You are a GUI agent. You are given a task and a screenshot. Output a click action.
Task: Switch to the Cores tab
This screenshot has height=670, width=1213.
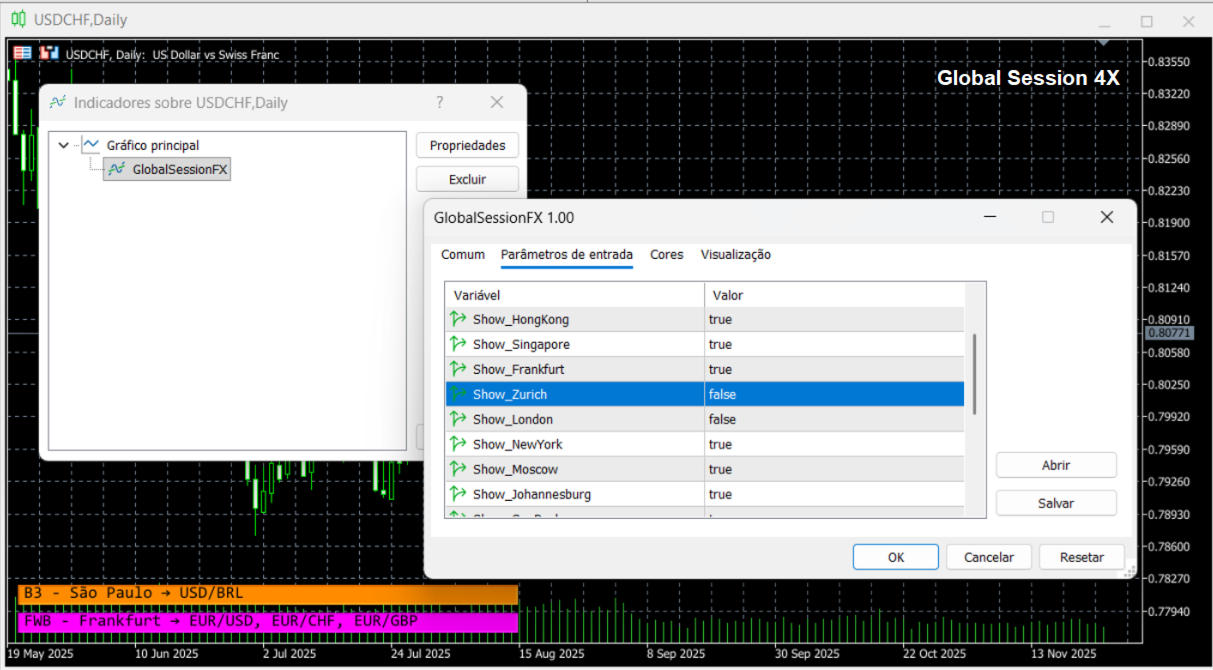(666, 255)
